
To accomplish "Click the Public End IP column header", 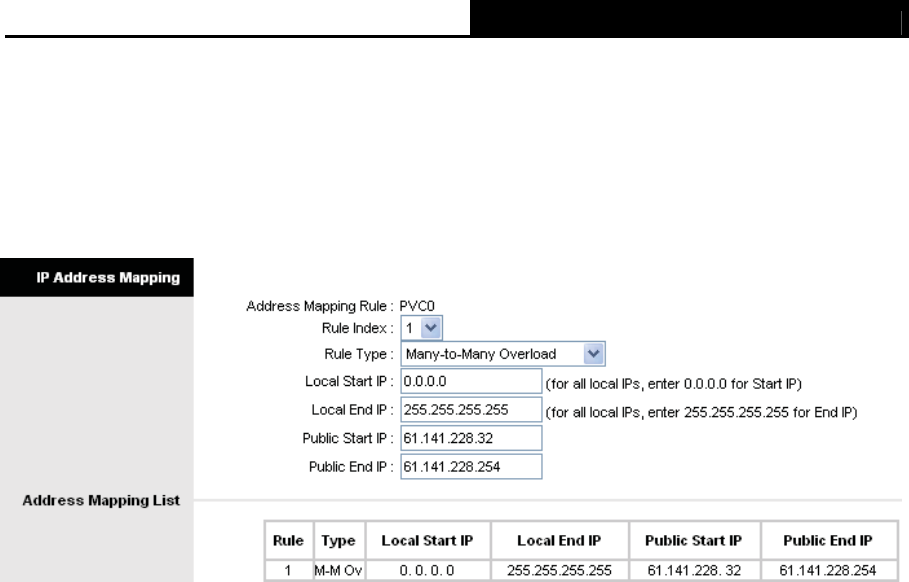I will [x=828, y=540].
